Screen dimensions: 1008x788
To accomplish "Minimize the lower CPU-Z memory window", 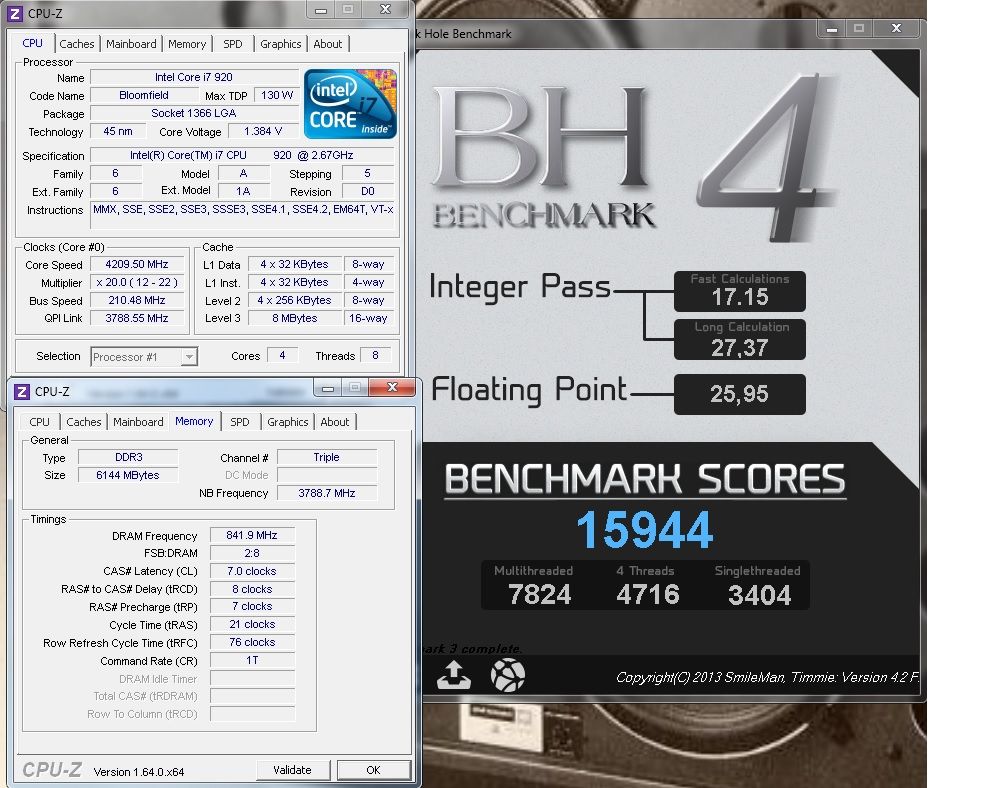I will click(x=328, y=388).
